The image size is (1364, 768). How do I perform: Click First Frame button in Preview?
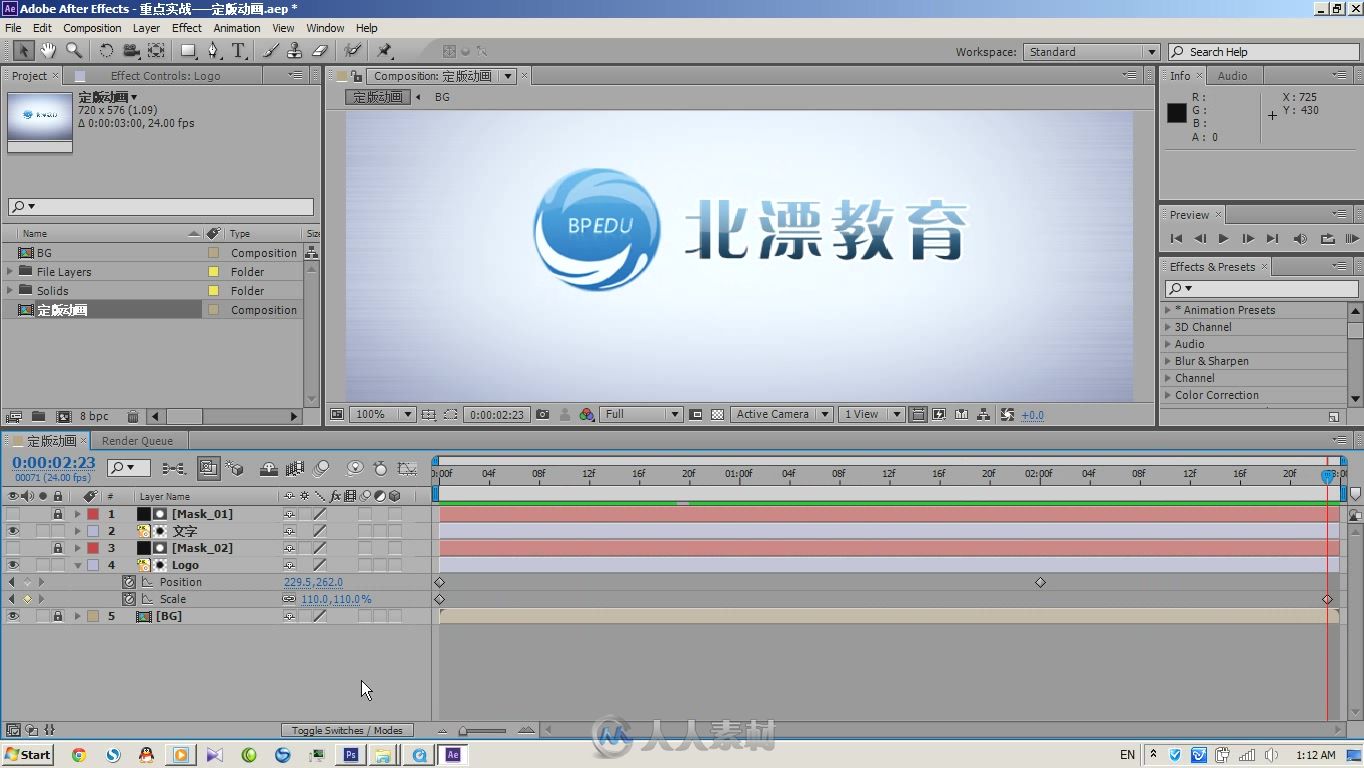coord(1176,238)
